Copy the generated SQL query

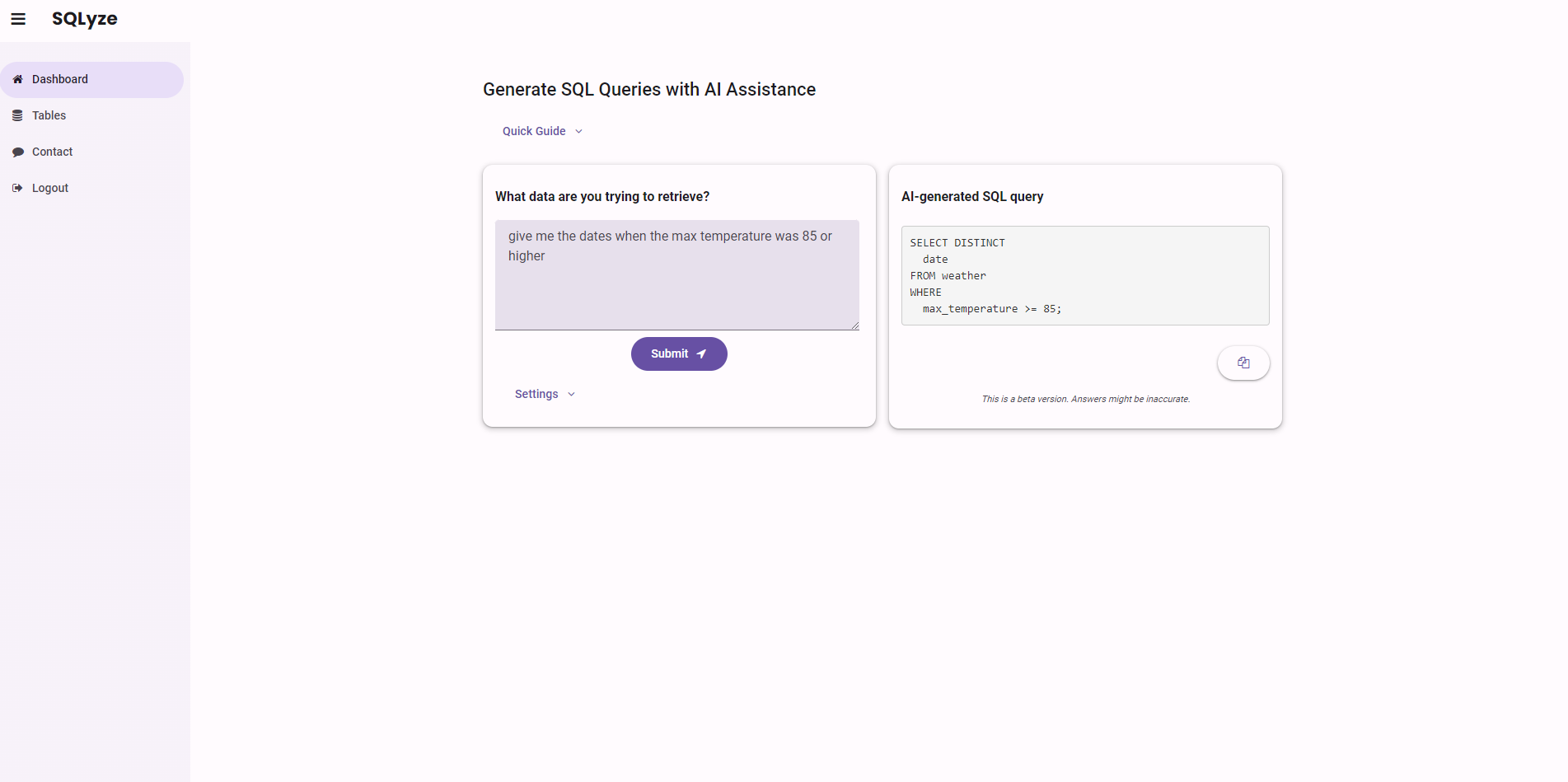pyautogui.click(x=1243, y=363)
